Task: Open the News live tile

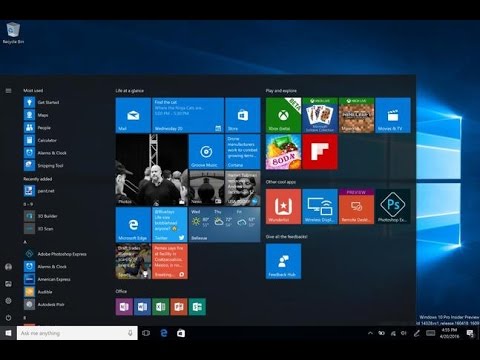Action: point(206,188)
